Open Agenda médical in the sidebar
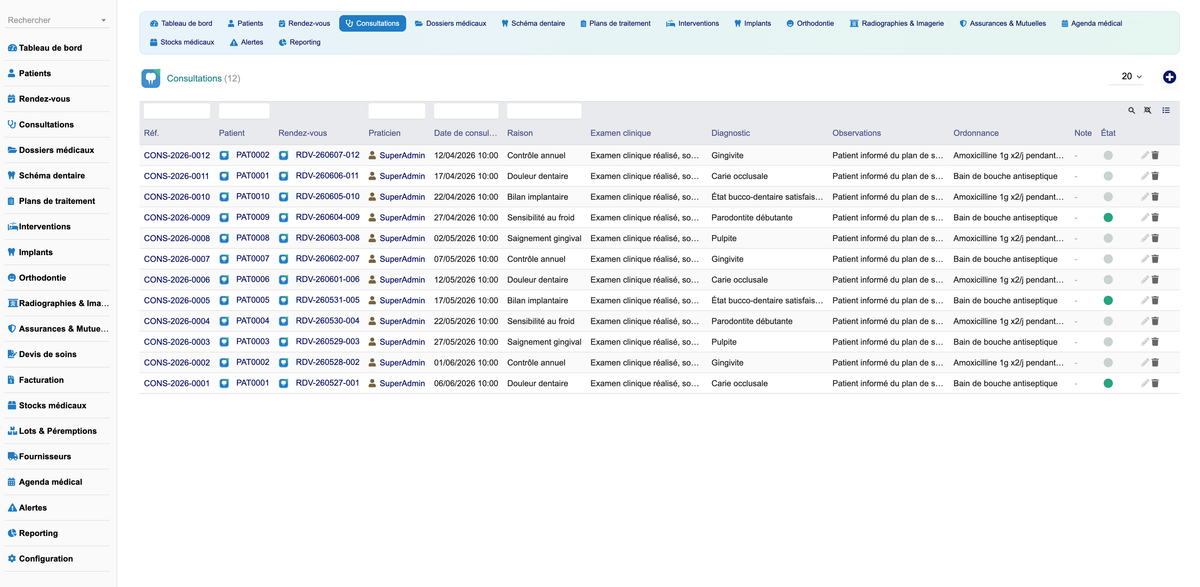The height and width of the screenshot is (587, 1200). click(51, 482)
